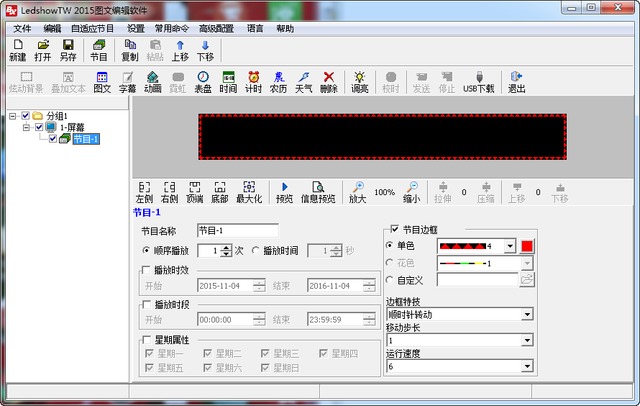640x406 pixels.
Task: Click the black LED preview screen
Action: [382, 137]
